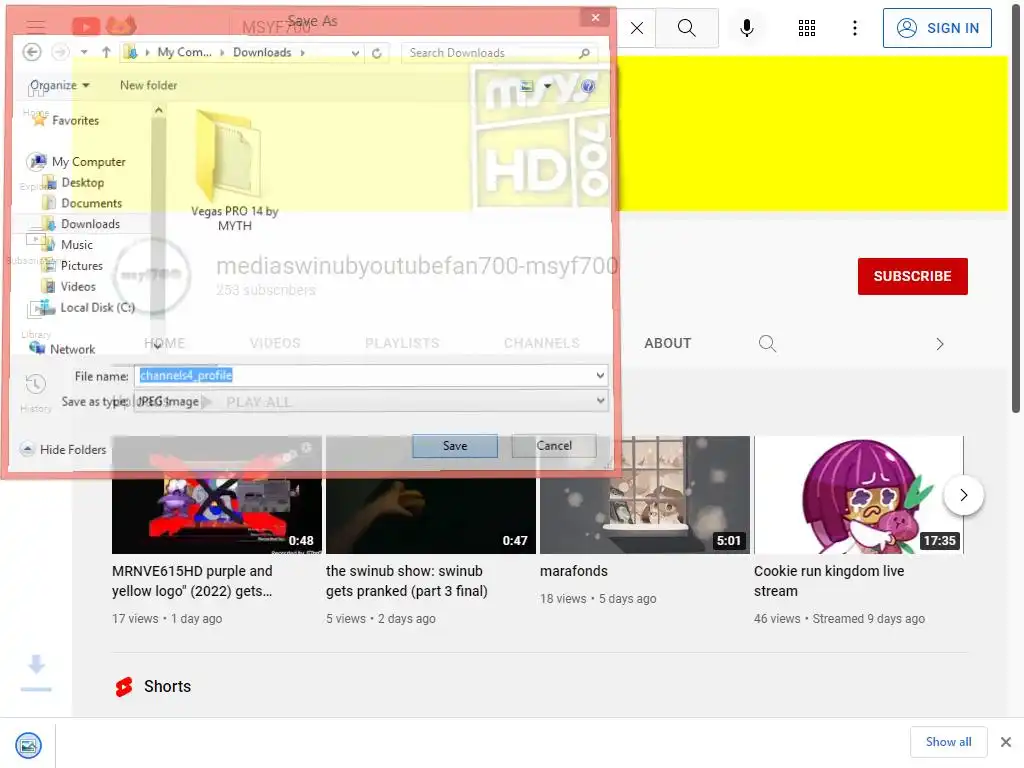
Task: Click the download arrow icon in sidebar
Action: point(36,673)
